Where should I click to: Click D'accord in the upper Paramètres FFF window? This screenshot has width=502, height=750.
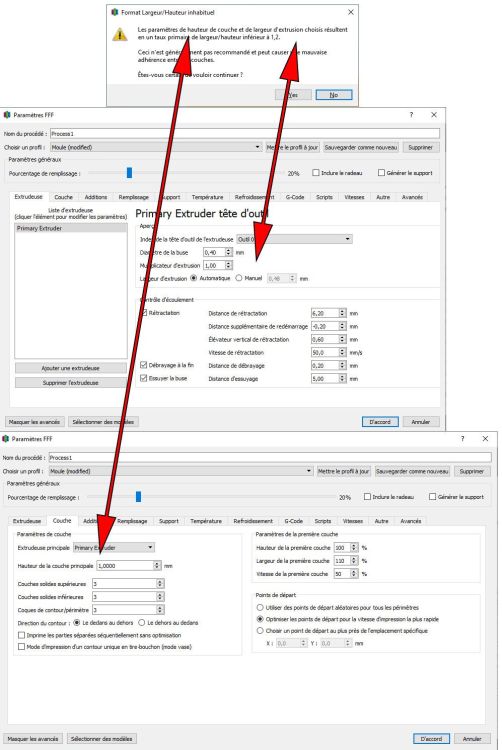(x=380, y=422)
